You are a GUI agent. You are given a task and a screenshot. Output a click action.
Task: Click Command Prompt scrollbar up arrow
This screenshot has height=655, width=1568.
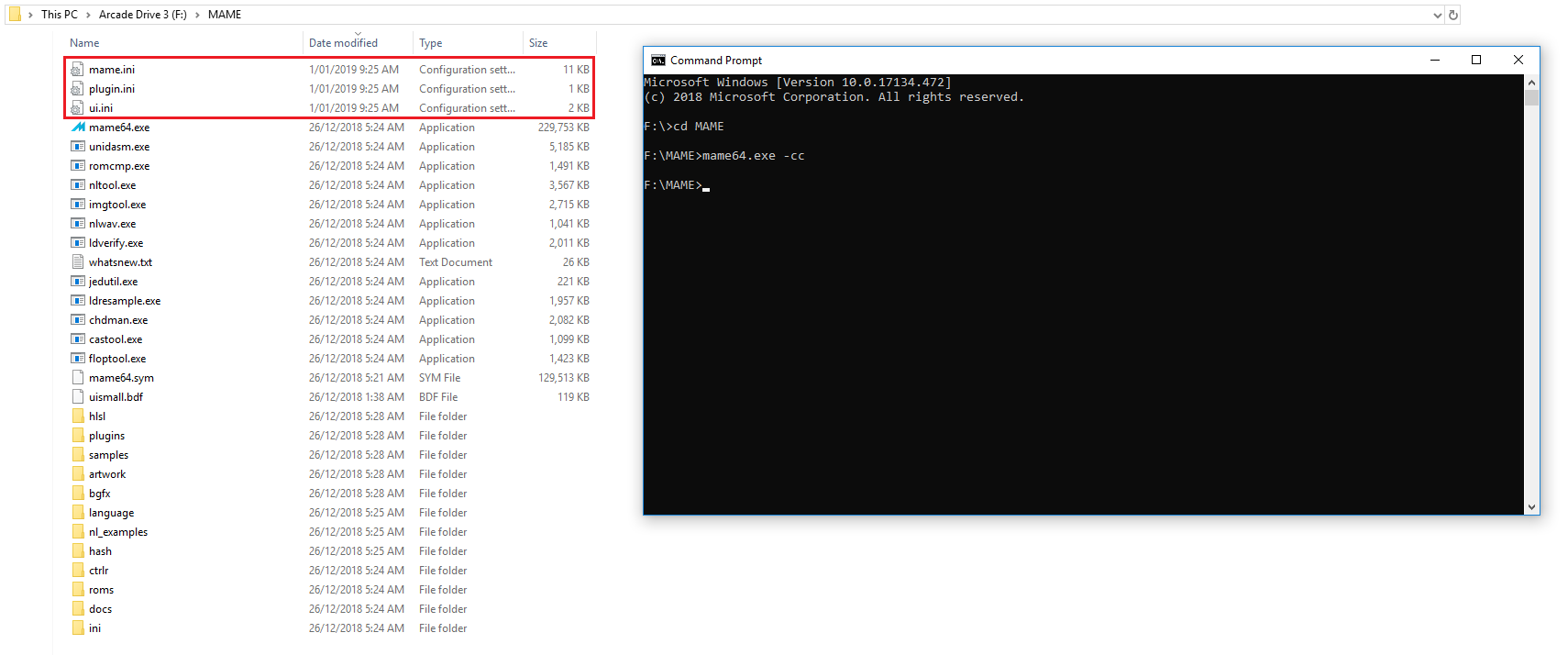tap(1531, 83)
